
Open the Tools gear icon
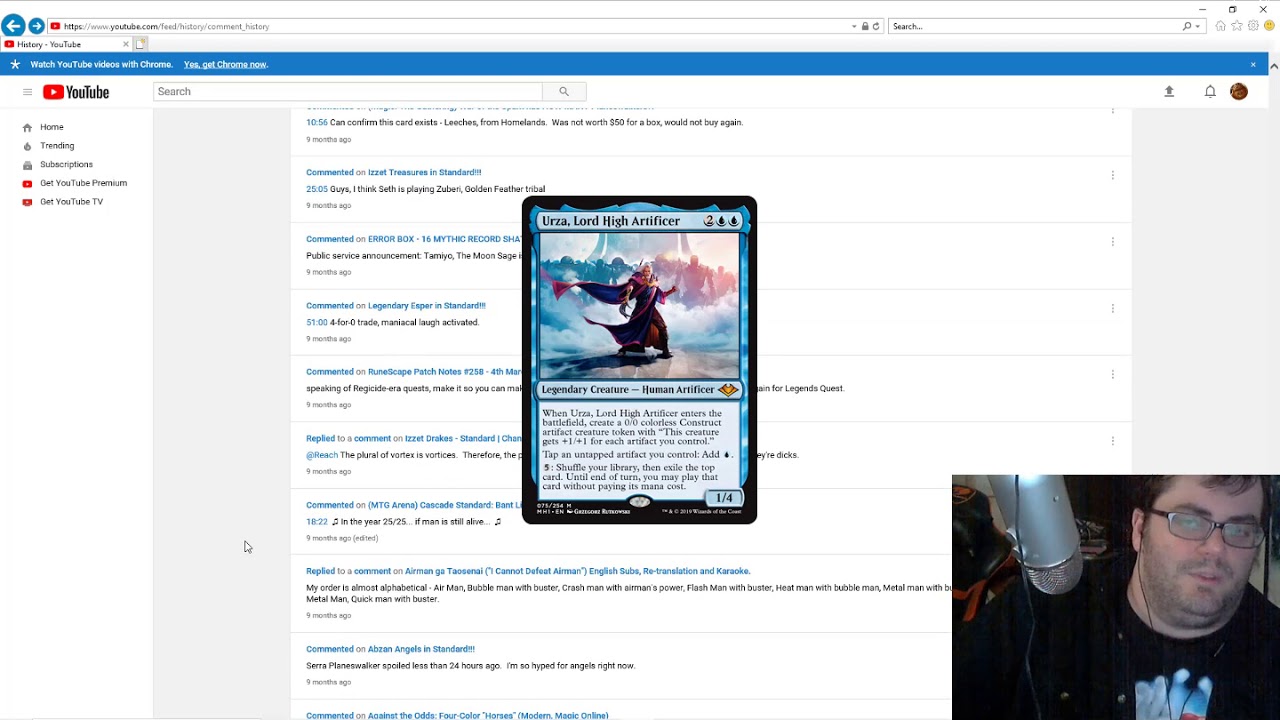1253,26
